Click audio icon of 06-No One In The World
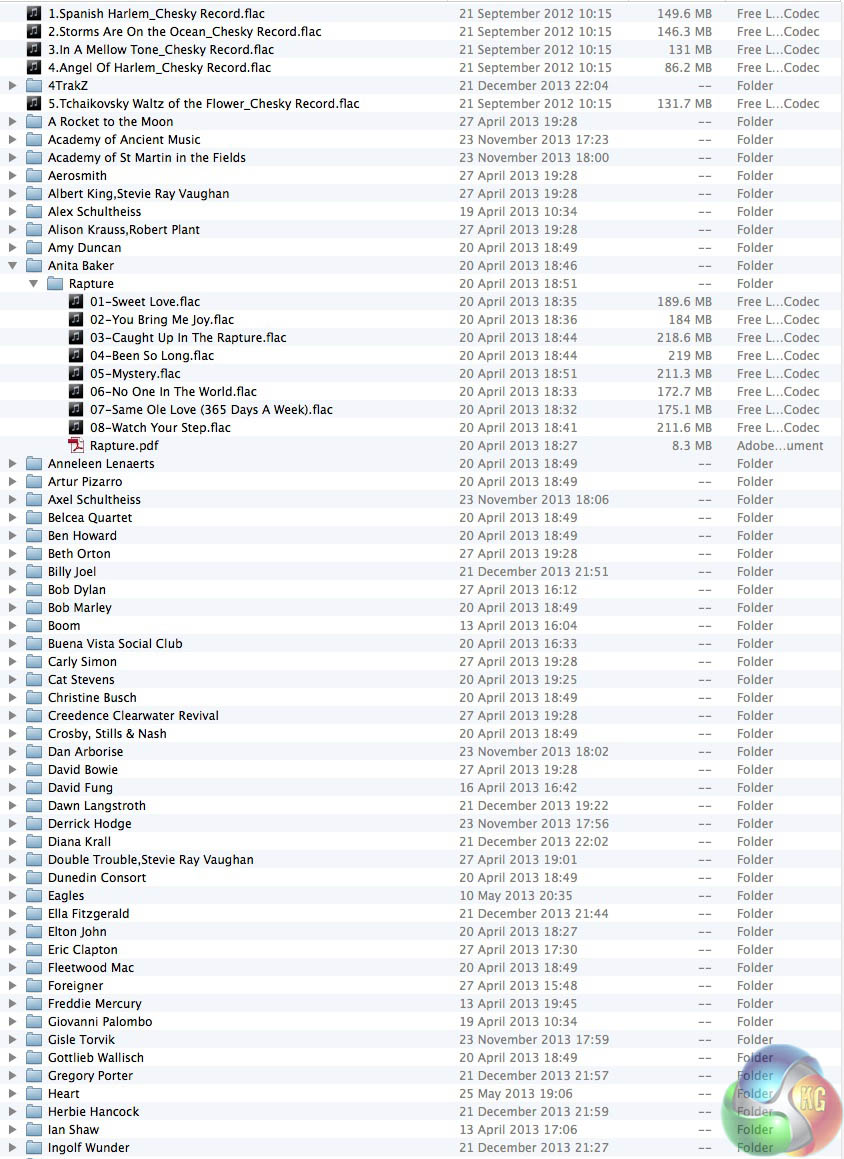Image resolution: width=844 pixels, height=1159 pixels. click(76, 392)
